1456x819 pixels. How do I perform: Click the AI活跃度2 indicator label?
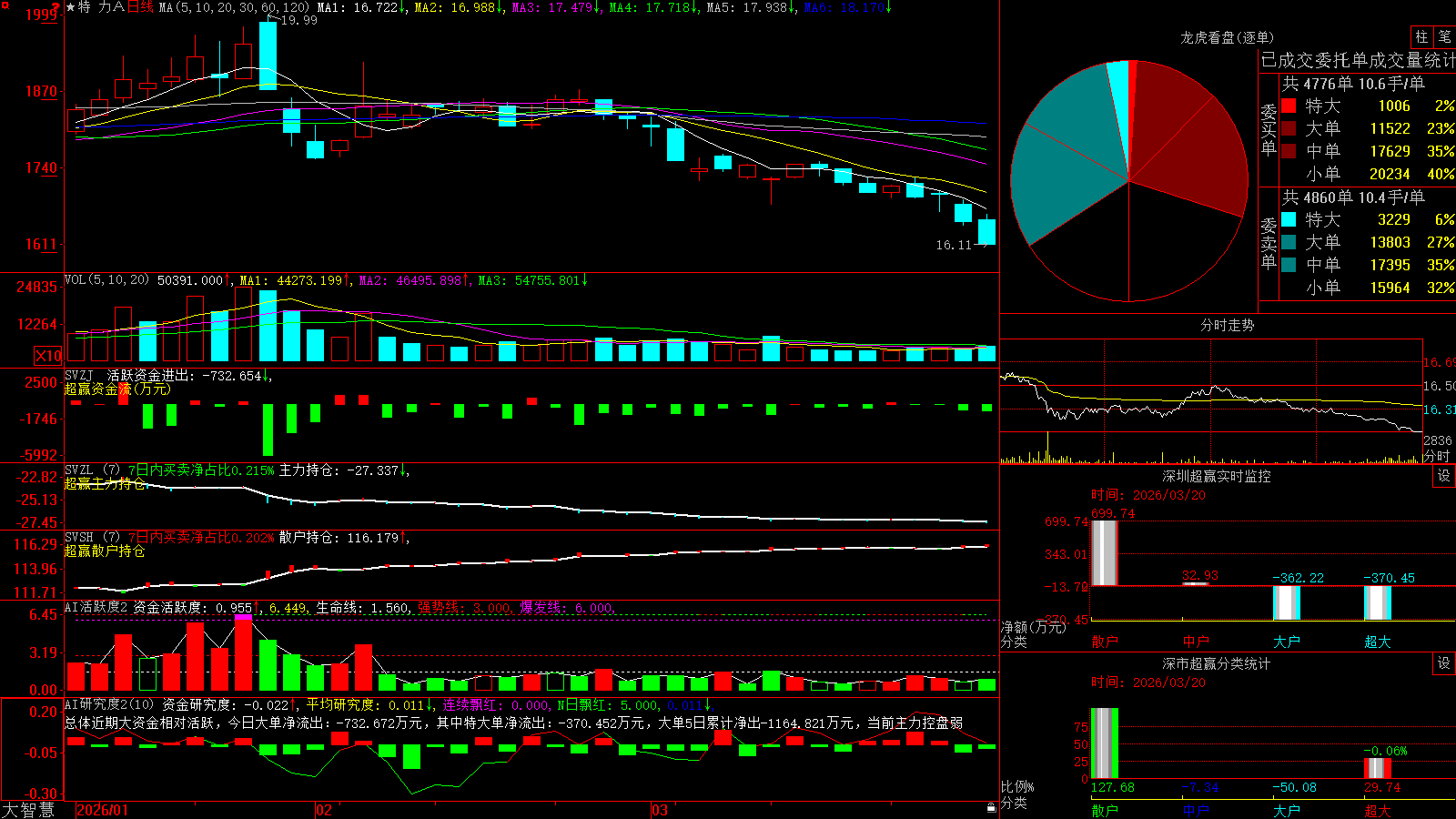[x=96, y=608]
